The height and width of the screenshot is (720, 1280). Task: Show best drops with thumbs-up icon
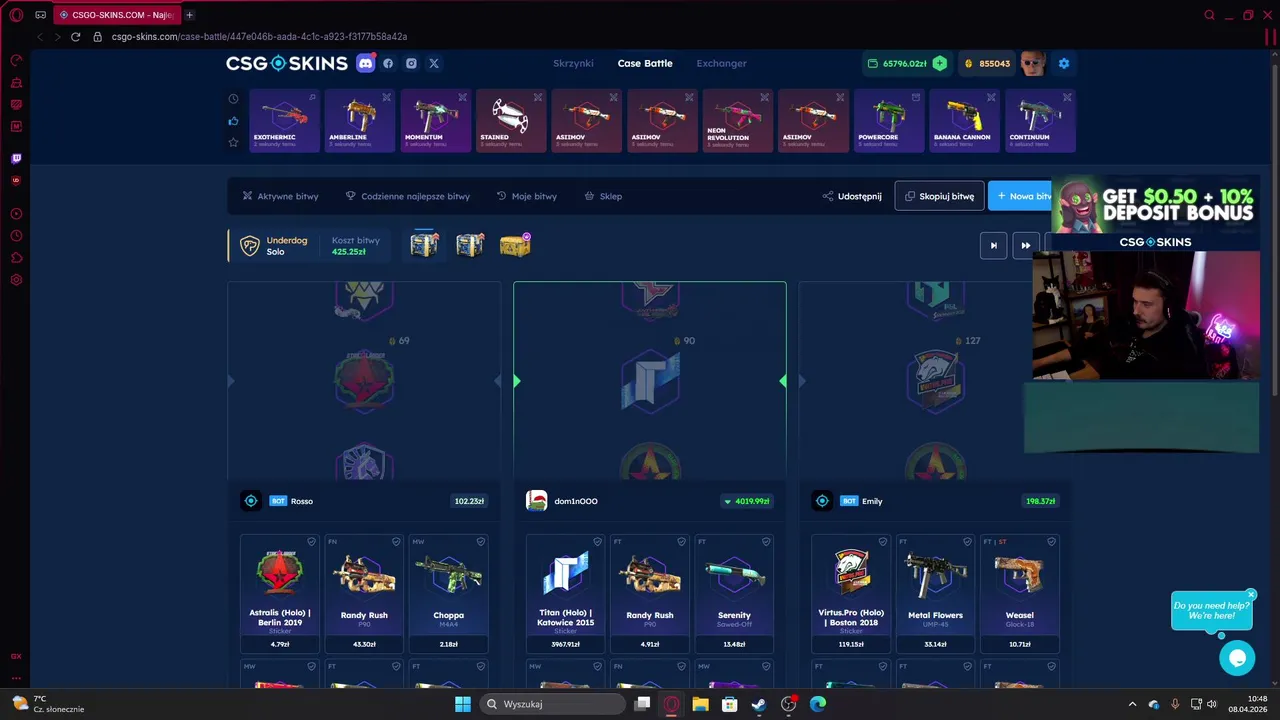tap(233, 121)
